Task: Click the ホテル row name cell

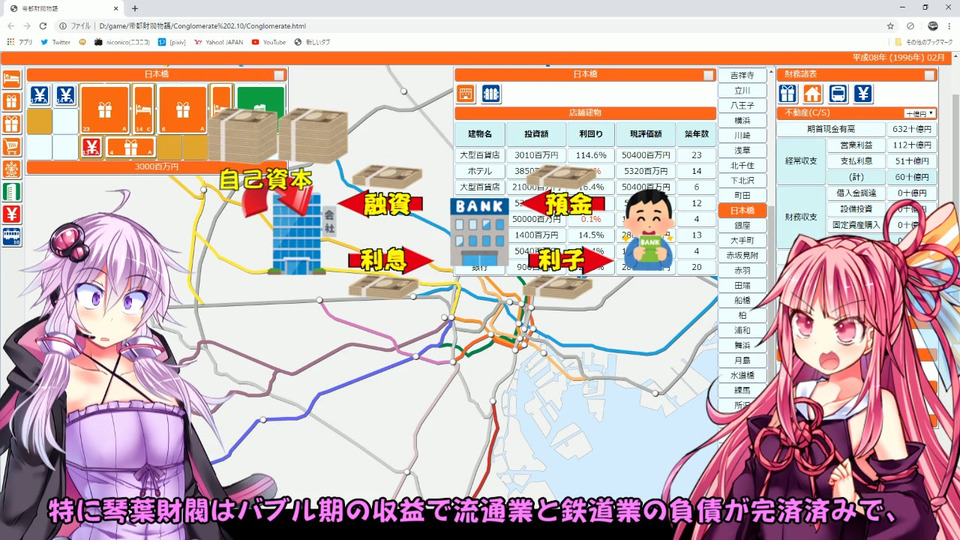Action: pyautogui.click(x=480, y=171)
